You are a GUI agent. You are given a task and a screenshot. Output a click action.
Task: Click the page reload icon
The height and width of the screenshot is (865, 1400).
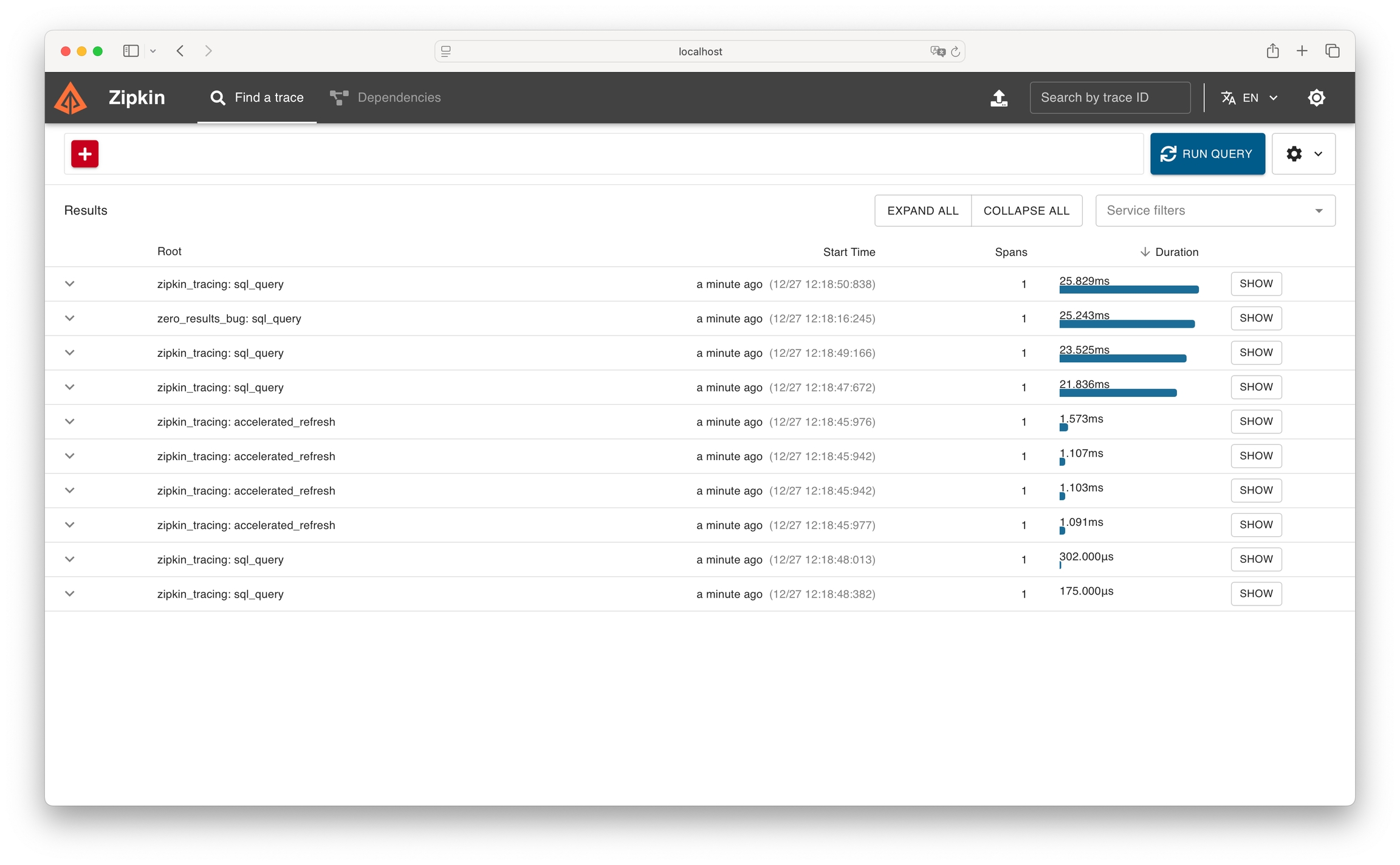(955, 52)
